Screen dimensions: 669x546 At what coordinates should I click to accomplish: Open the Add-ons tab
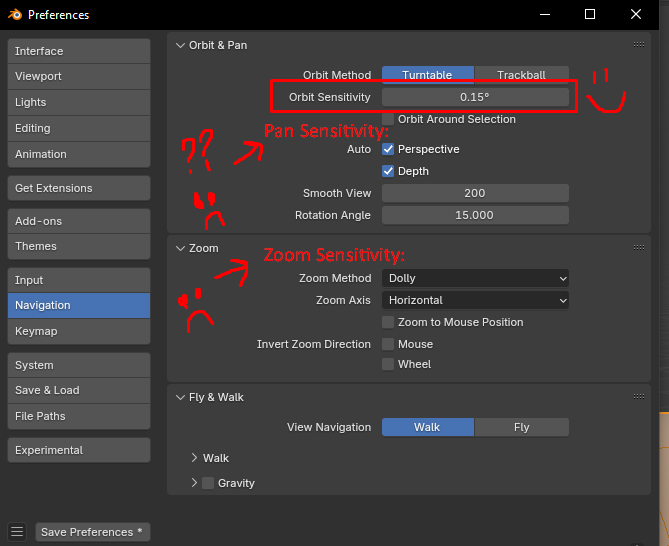pos(79,221)
